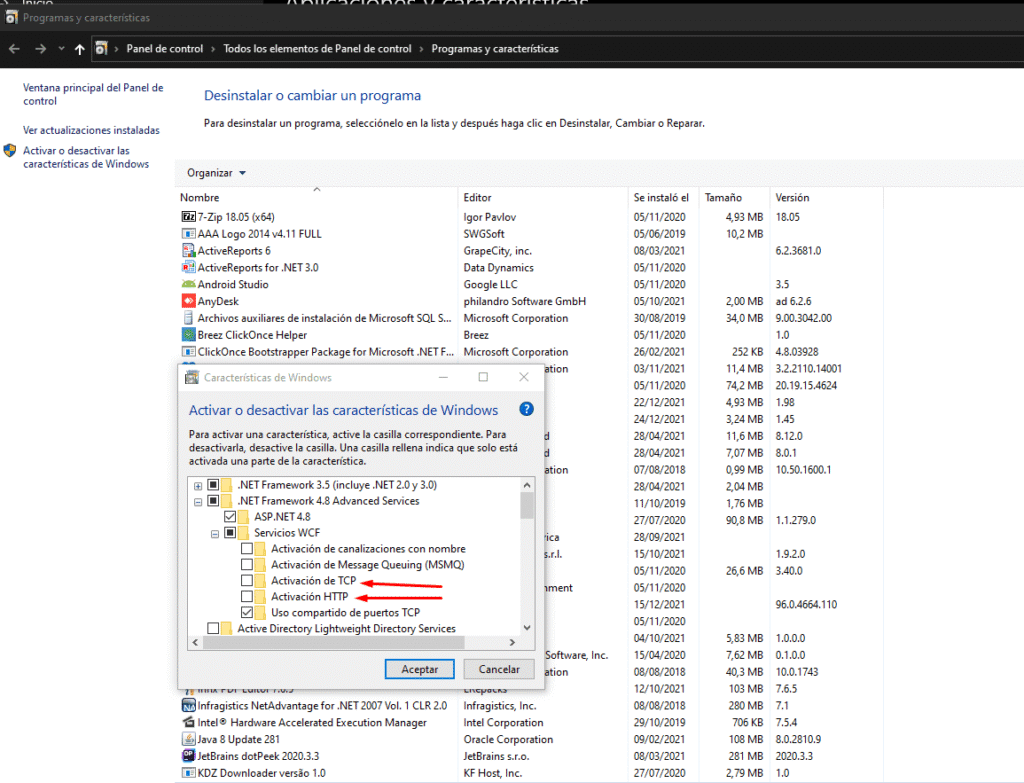
Task: Open Ver actualizaciones instaladas link
Action: (91, 130)
